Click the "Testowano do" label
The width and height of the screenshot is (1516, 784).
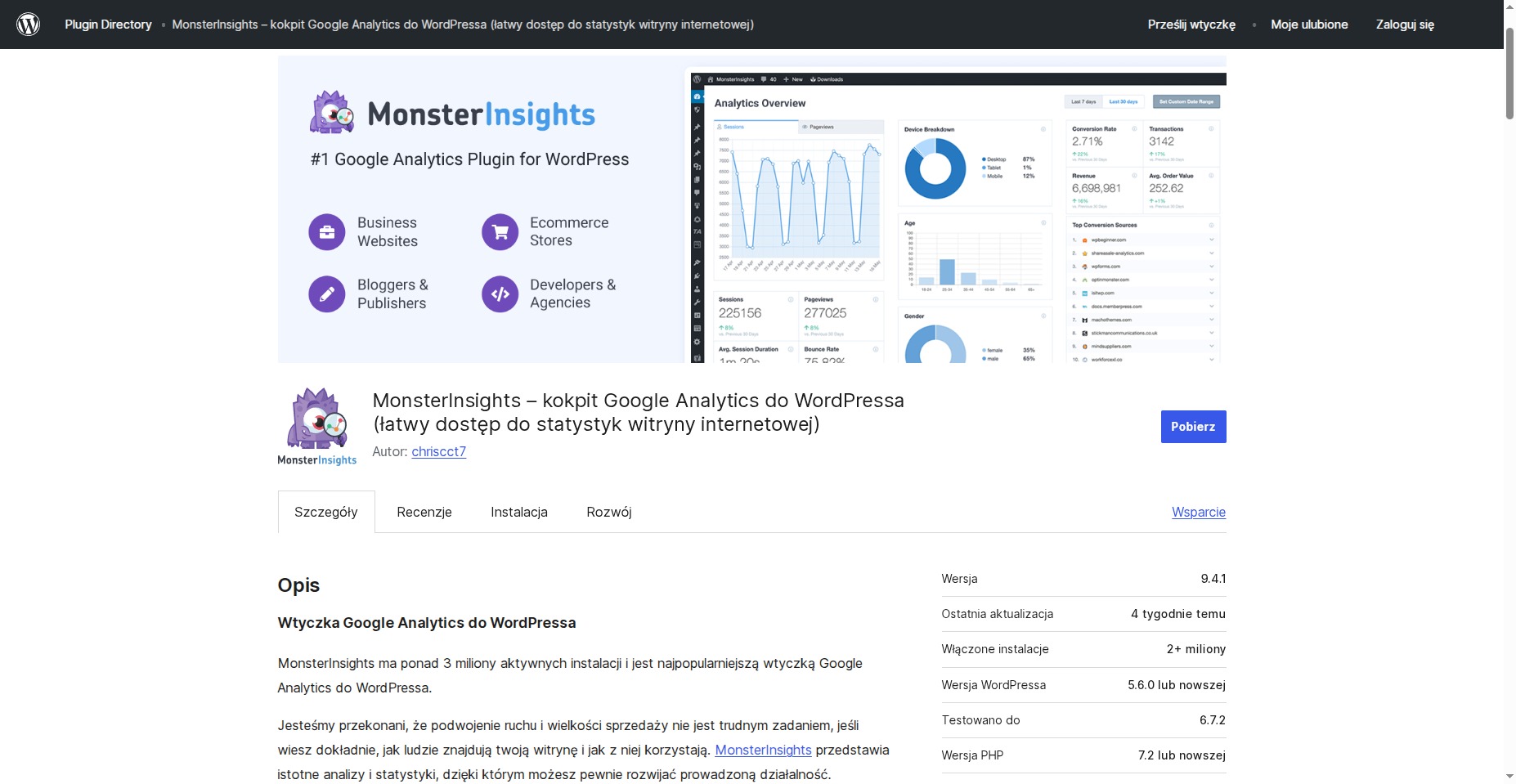click(x=980, y=720)
